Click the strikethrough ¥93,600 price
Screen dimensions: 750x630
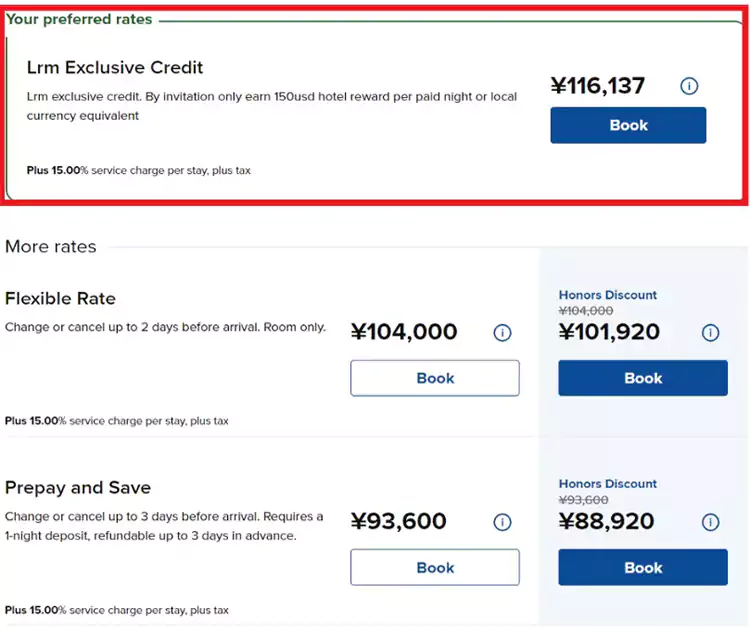click(586, 500)
